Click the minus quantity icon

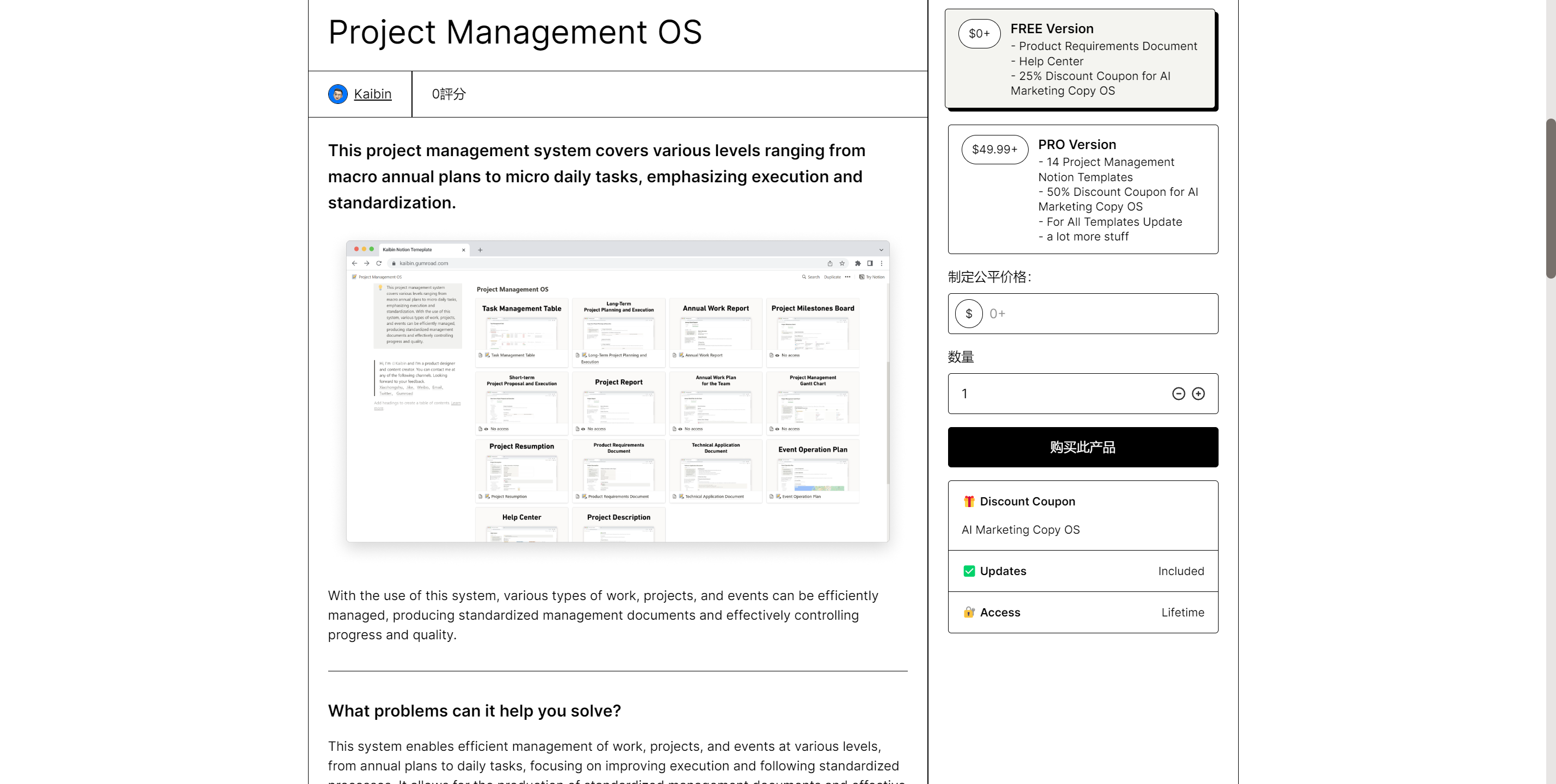click(x=1178, y=394)
